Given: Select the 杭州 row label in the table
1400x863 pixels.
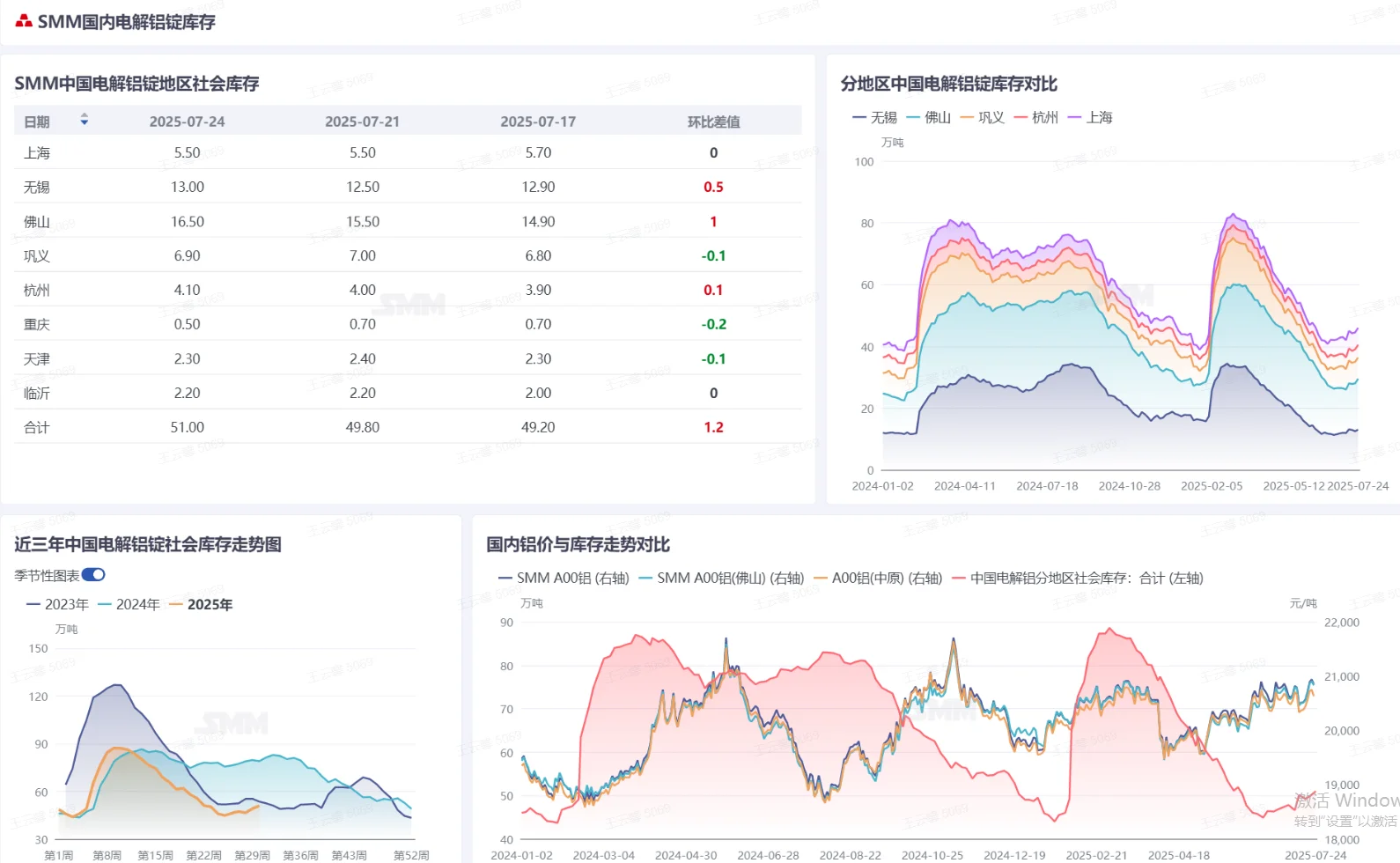Looking at the screenshot, I should (x=37, y=290).
